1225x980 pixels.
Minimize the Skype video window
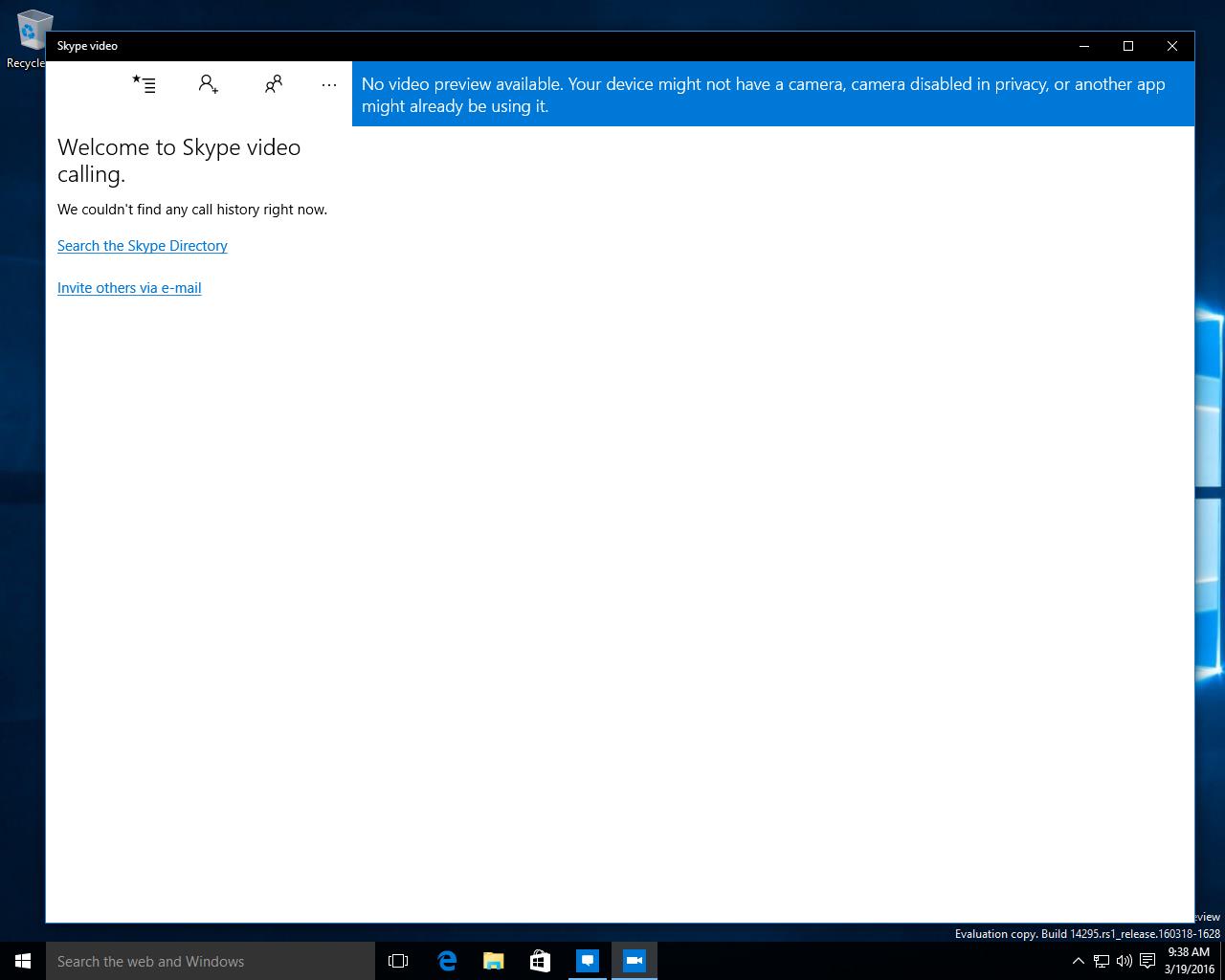click(1084, 46)
